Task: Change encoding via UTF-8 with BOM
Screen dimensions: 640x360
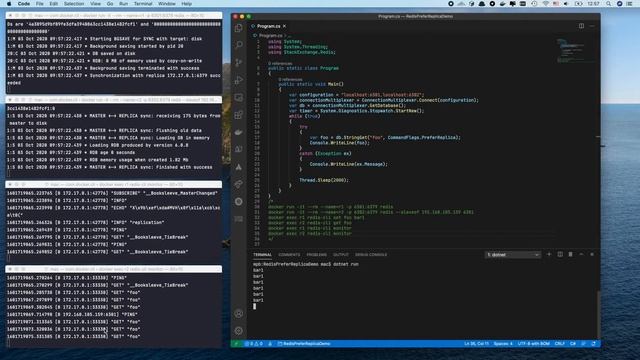Action: [533, 344]
